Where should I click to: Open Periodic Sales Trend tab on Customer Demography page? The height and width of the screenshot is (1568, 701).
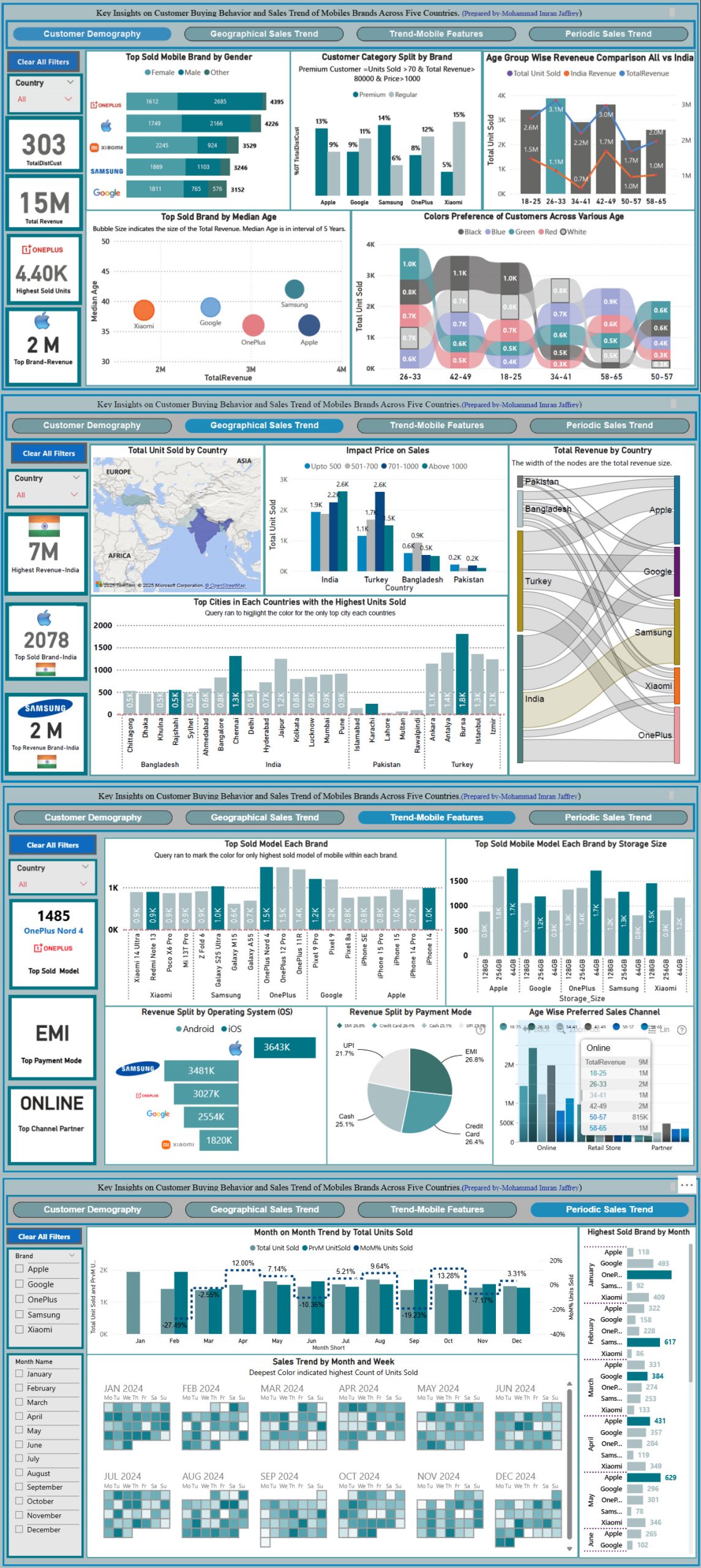click(609, 34)
